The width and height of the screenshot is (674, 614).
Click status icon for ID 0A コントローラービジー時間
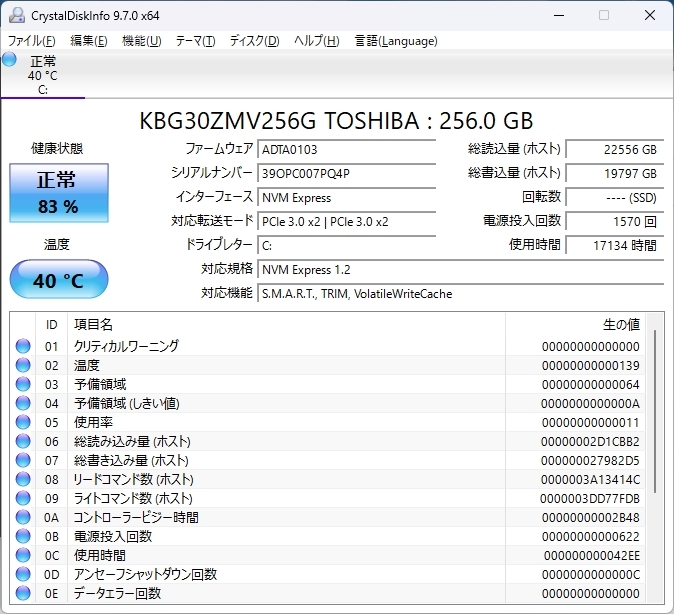[23, 517]
